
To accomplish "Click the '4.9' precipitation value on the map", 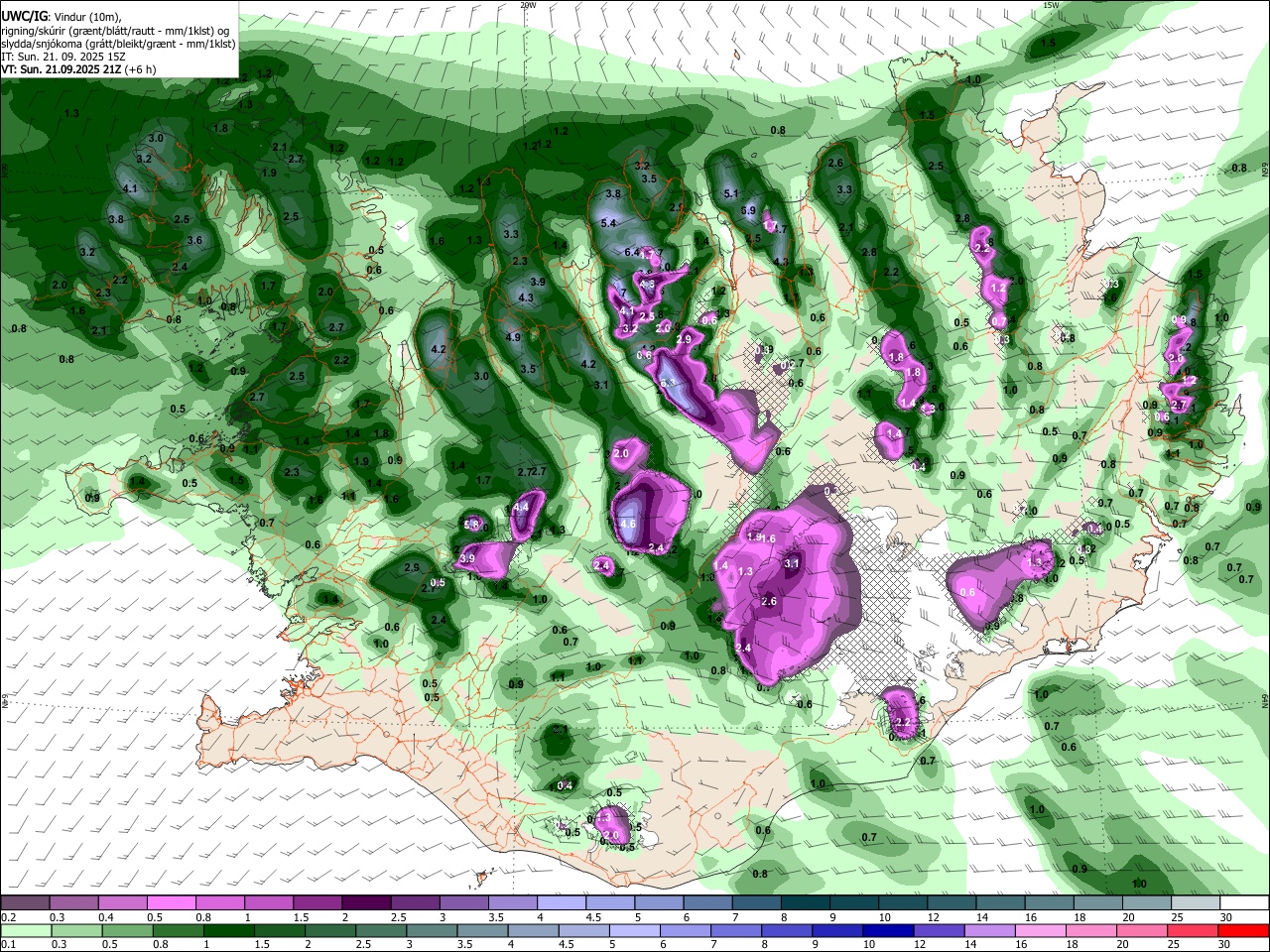I will [x=513, y=338].
